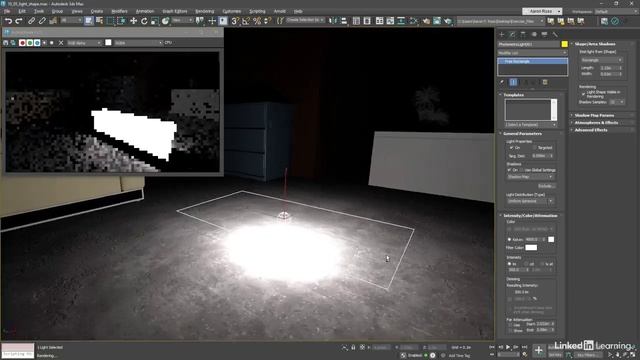Viewport: 640px width, 360px height.
Task: Toggle the Percent Snap icon
Action: point(257,21)
